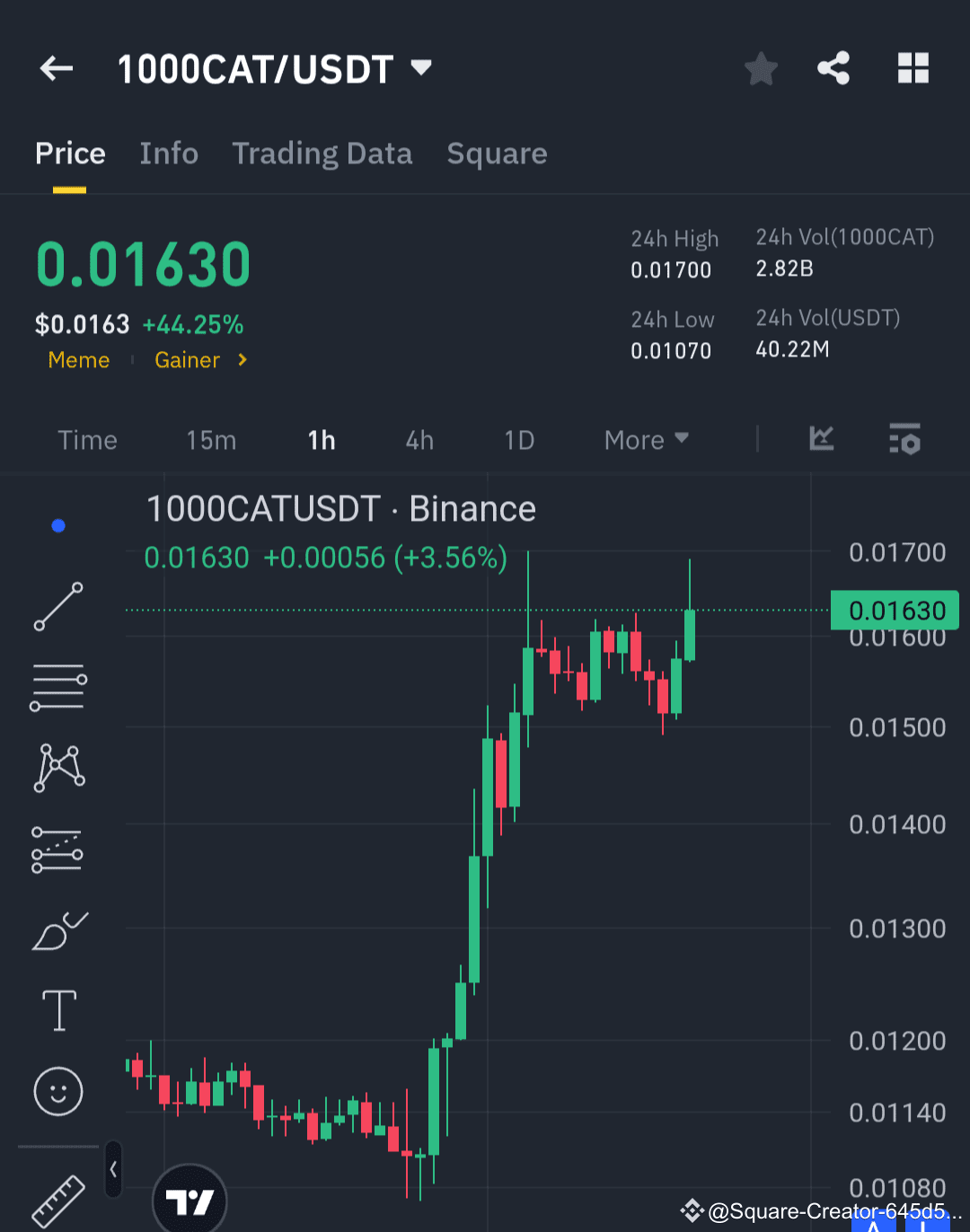Open chart display settings
The height and width of the screenshot is (1232, 970).
coord(904,439)
